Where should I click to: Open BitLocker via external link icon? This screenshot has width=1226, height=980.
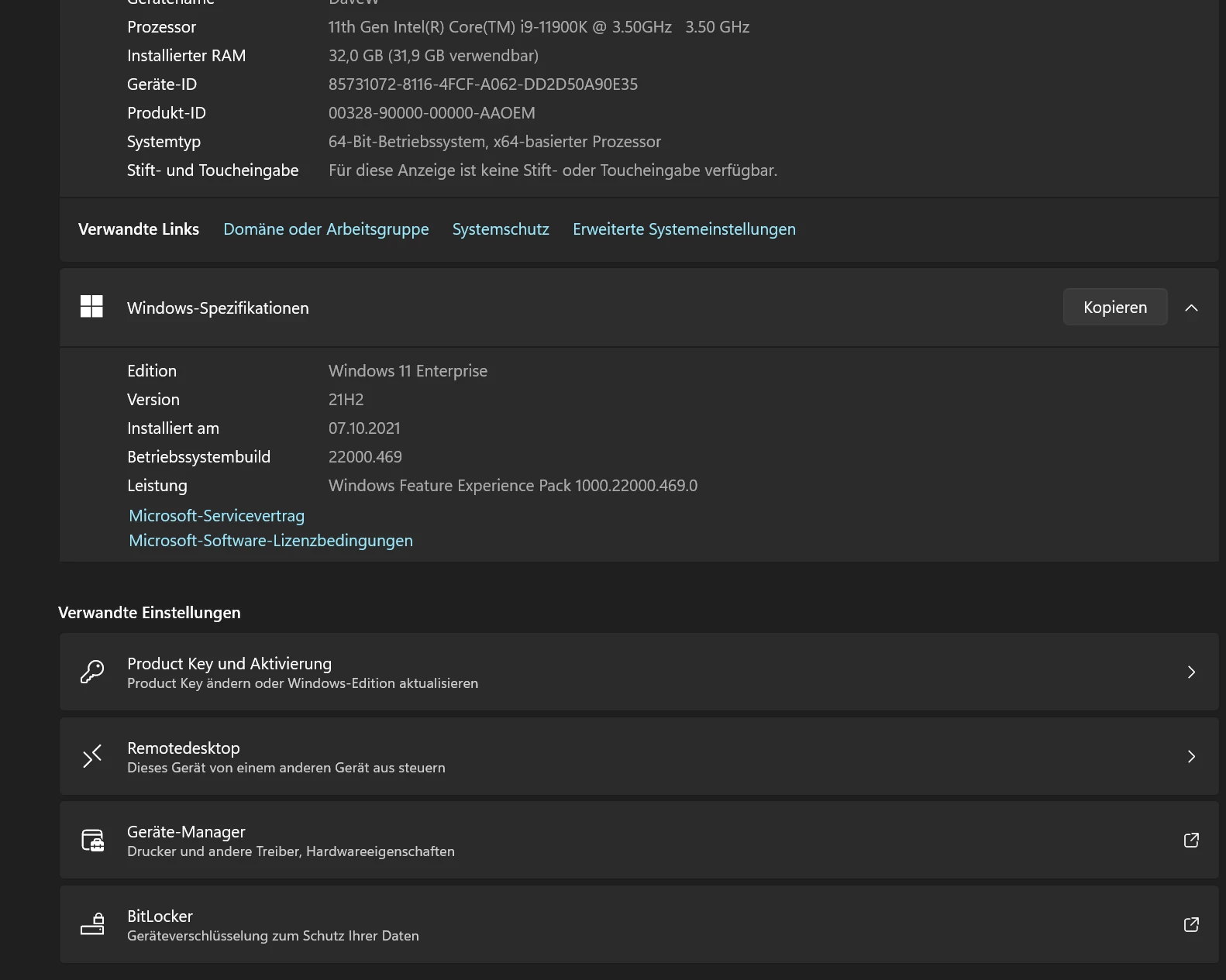tap(1191, 924)
